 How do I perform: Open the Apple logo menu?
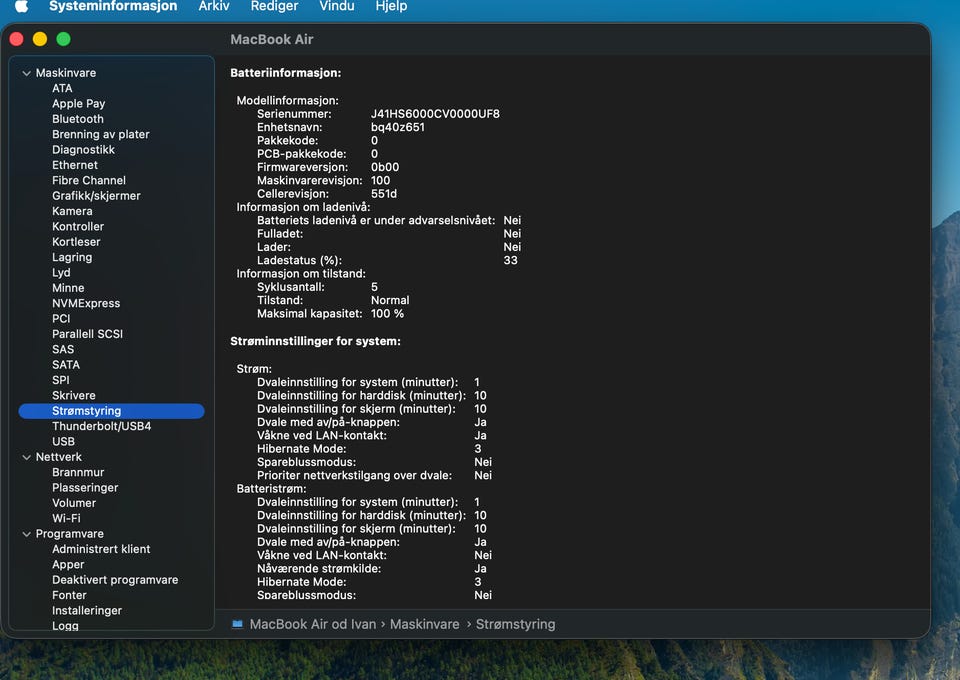21,6
